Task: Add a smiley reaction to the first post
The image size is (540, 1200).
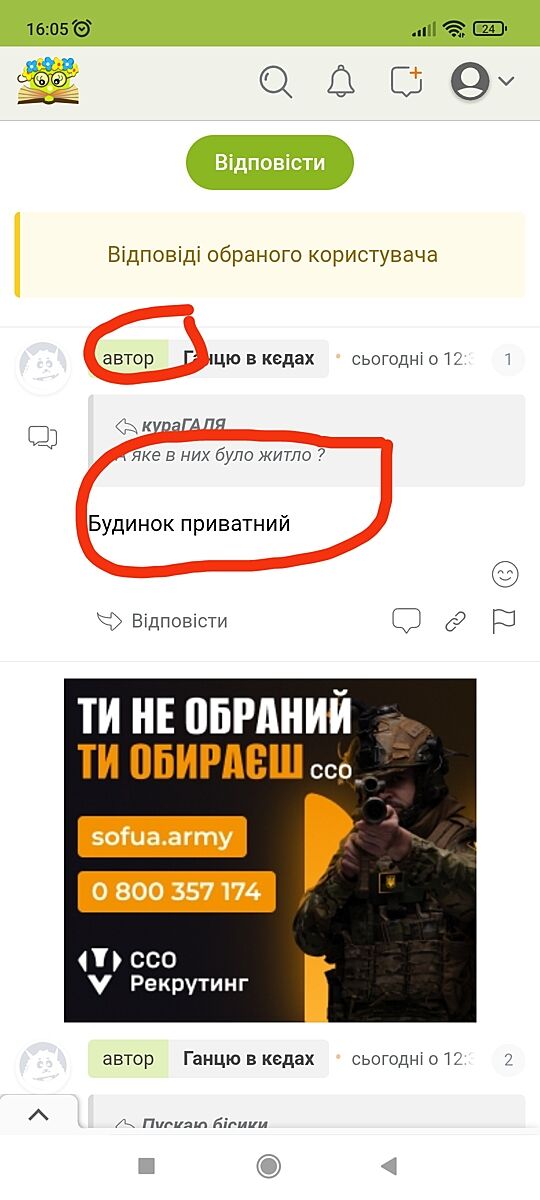Action: coord(506,574)
